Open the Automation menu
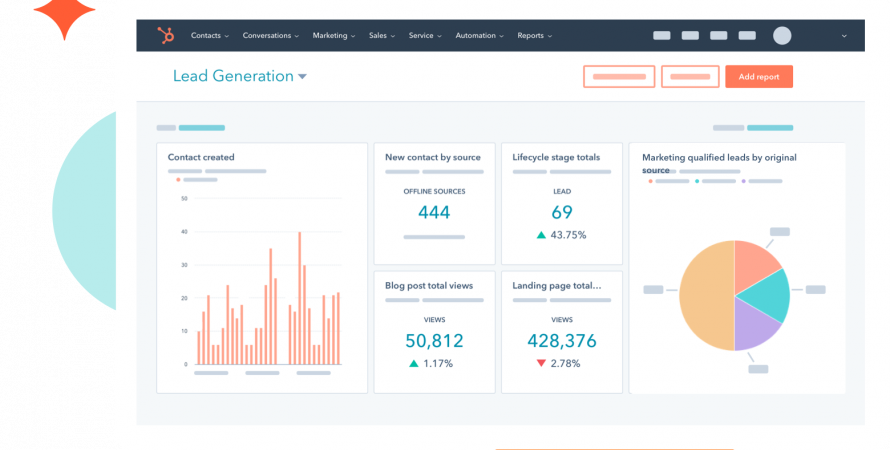 (x=479, y=35)
